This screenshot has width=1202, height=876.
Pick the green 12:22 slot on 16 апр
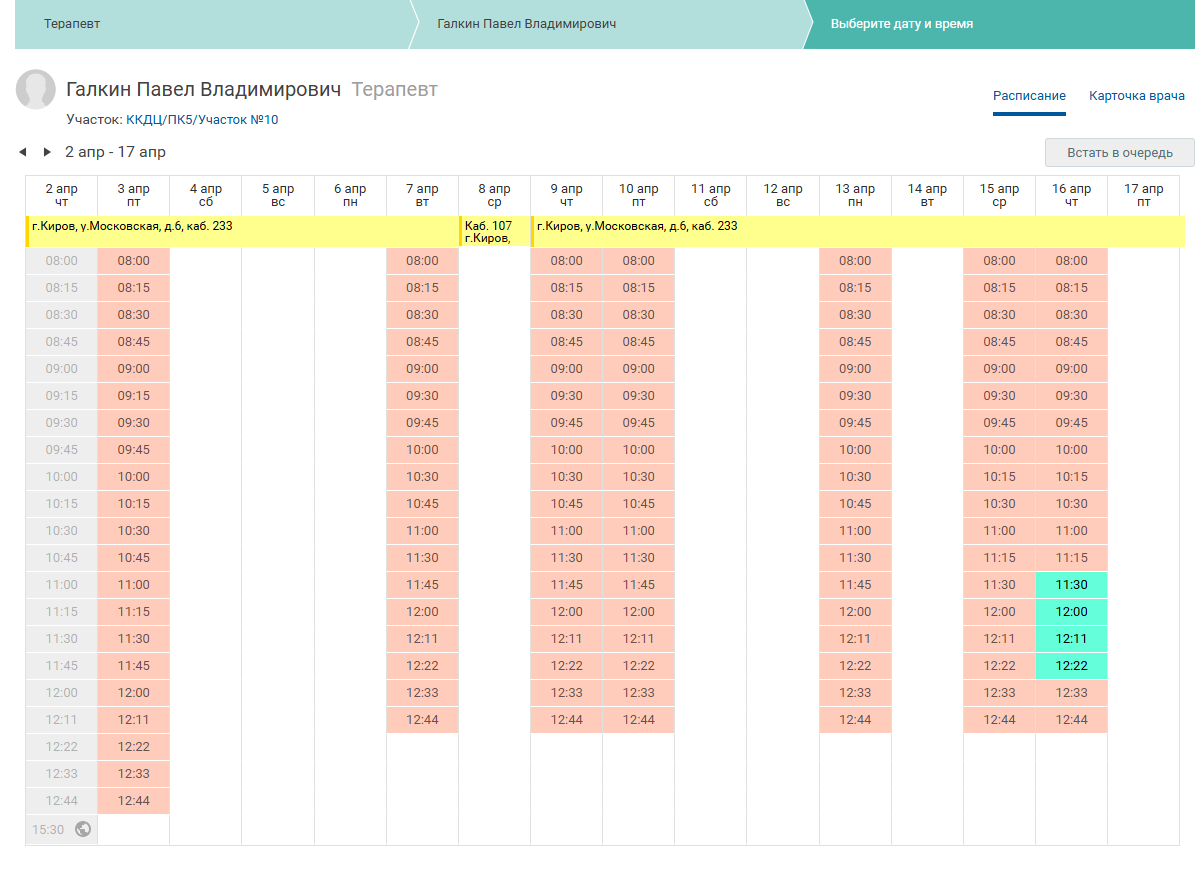[x=1071, y=666]
